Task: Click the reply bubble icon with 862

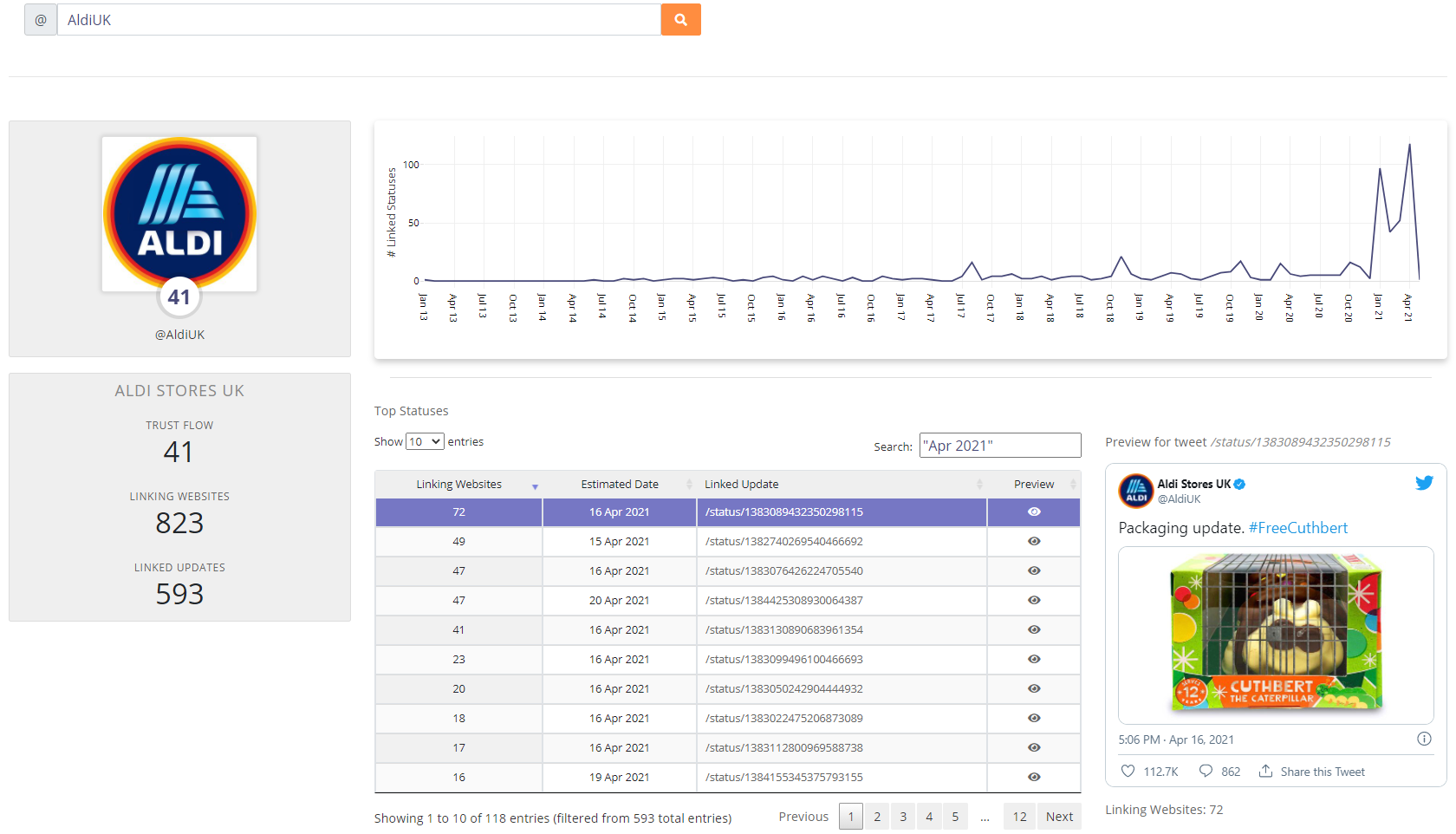Action: (1206, 771)
